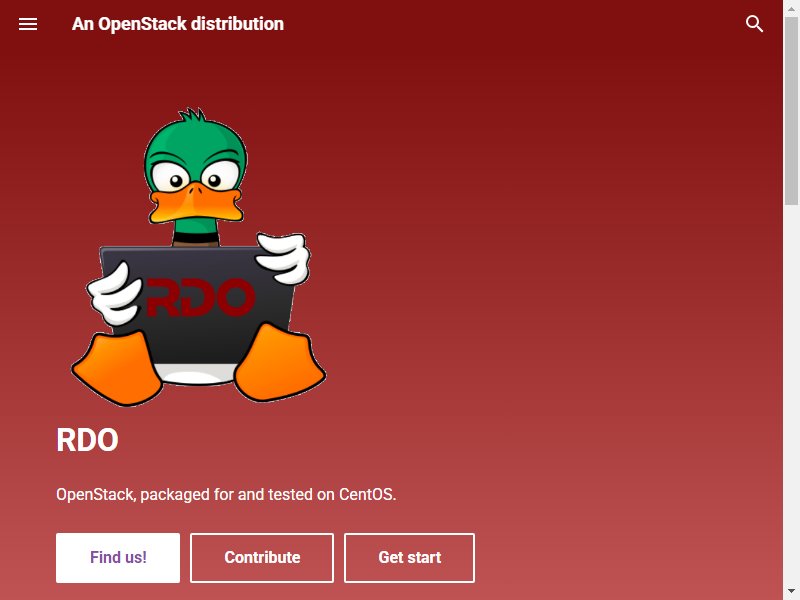Click the white gloved hand atop laptop

284,258
